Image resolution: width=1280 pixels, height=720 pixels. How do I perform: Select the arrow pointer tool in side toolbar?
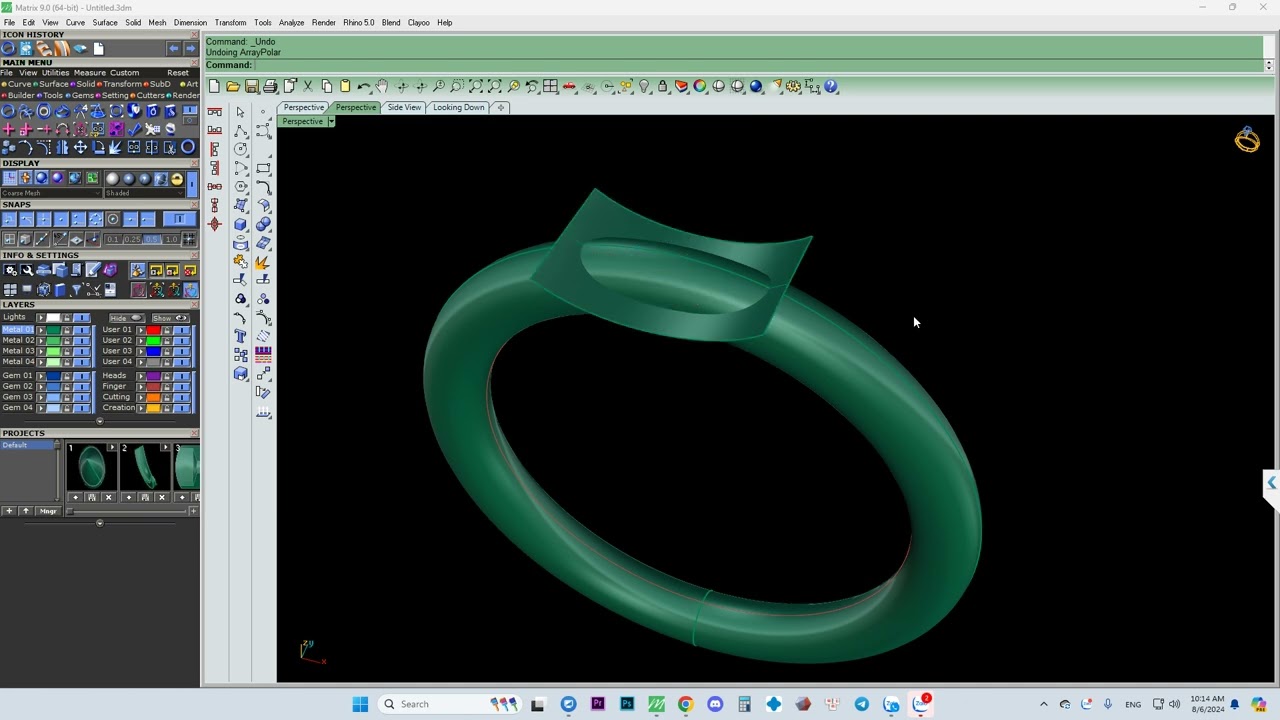click(240, 112)
